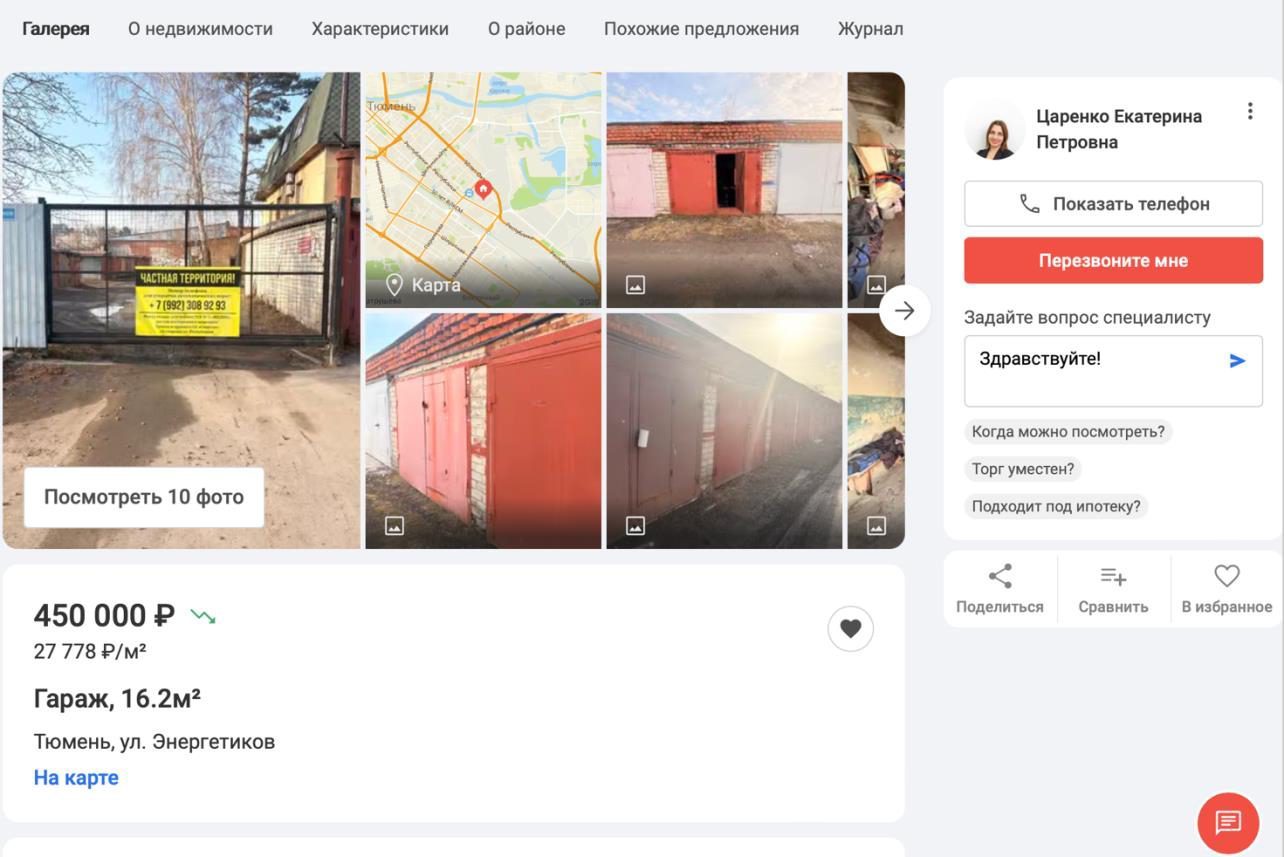Click the Share icon
The image size is (1284, 857).
(x=999, y=576)
